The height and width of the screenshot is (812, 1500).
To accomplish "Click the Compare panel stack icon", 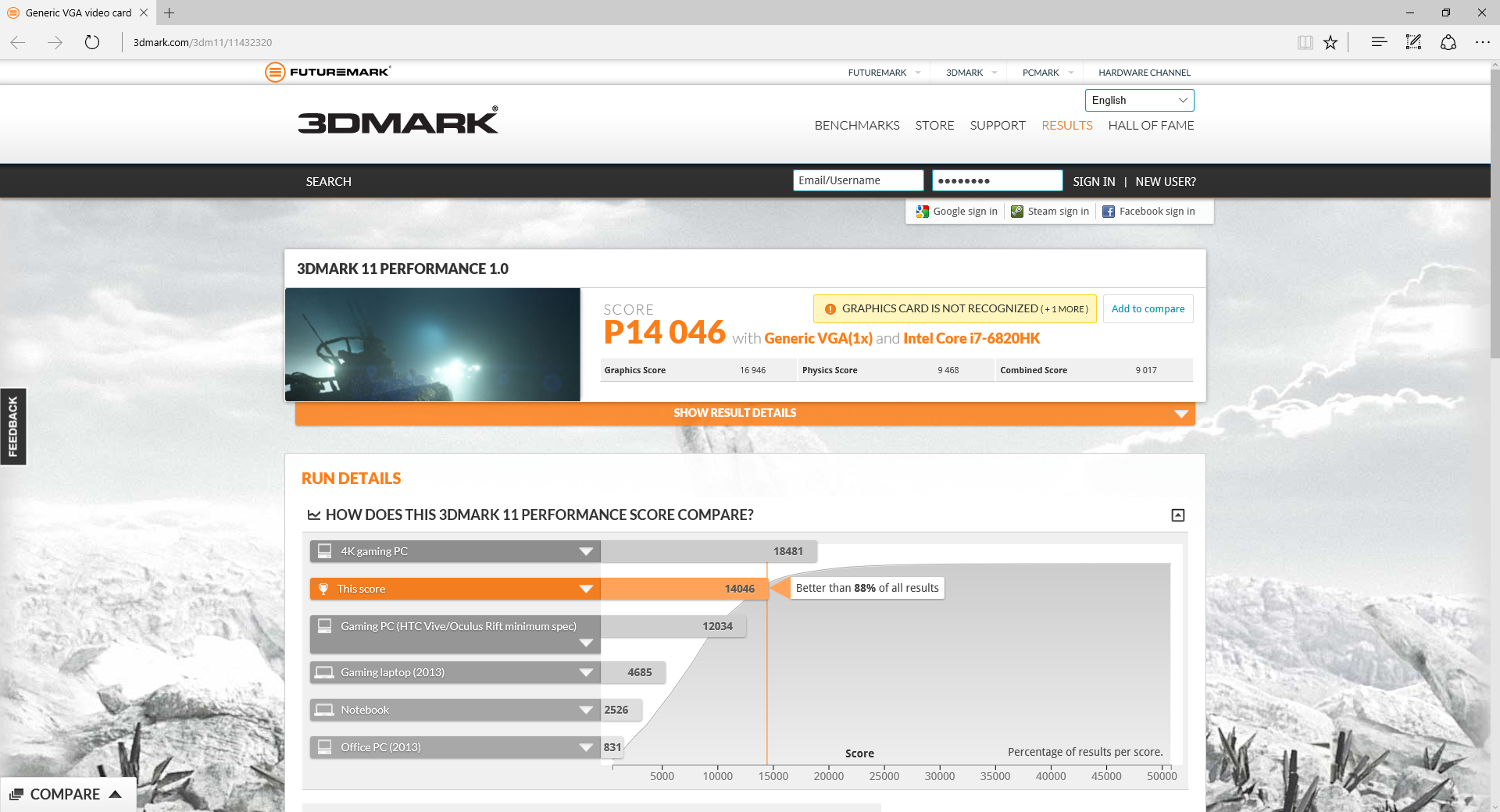I will point(16,794).
